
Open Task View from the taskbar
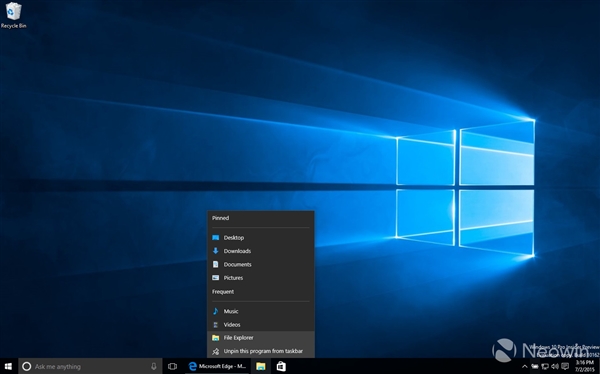tap(172, 366)
